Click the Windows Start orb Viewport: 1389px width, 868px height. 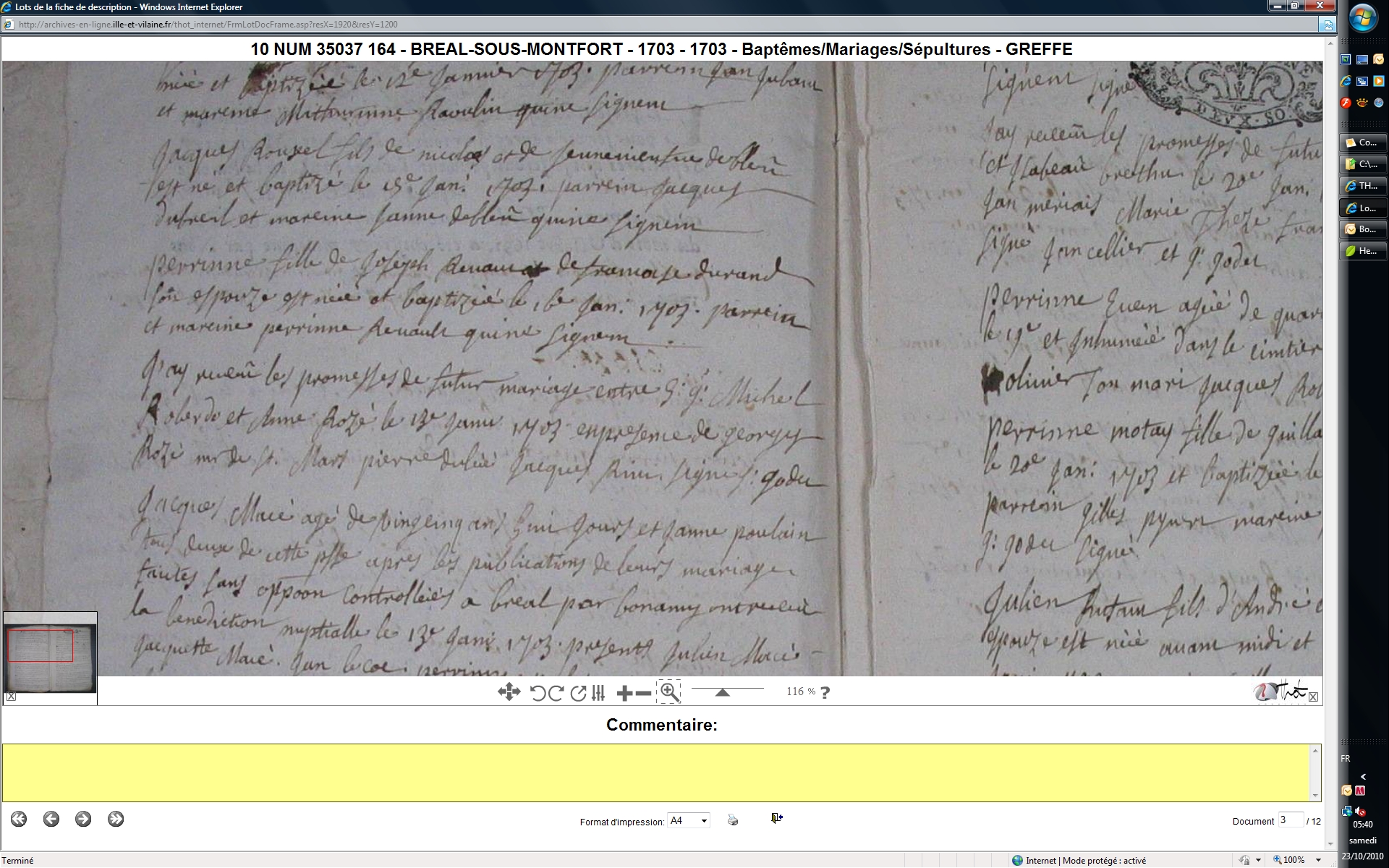click(1363, 19)
